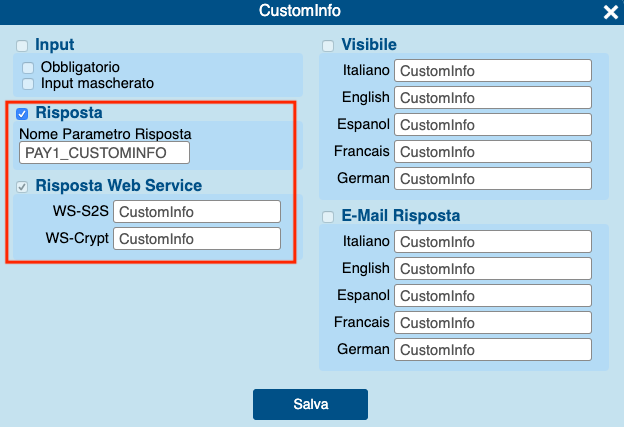The width and height of the screenshot is (624, 427).
Task: Click the Visibile Francais input
Action: (493, 152)
